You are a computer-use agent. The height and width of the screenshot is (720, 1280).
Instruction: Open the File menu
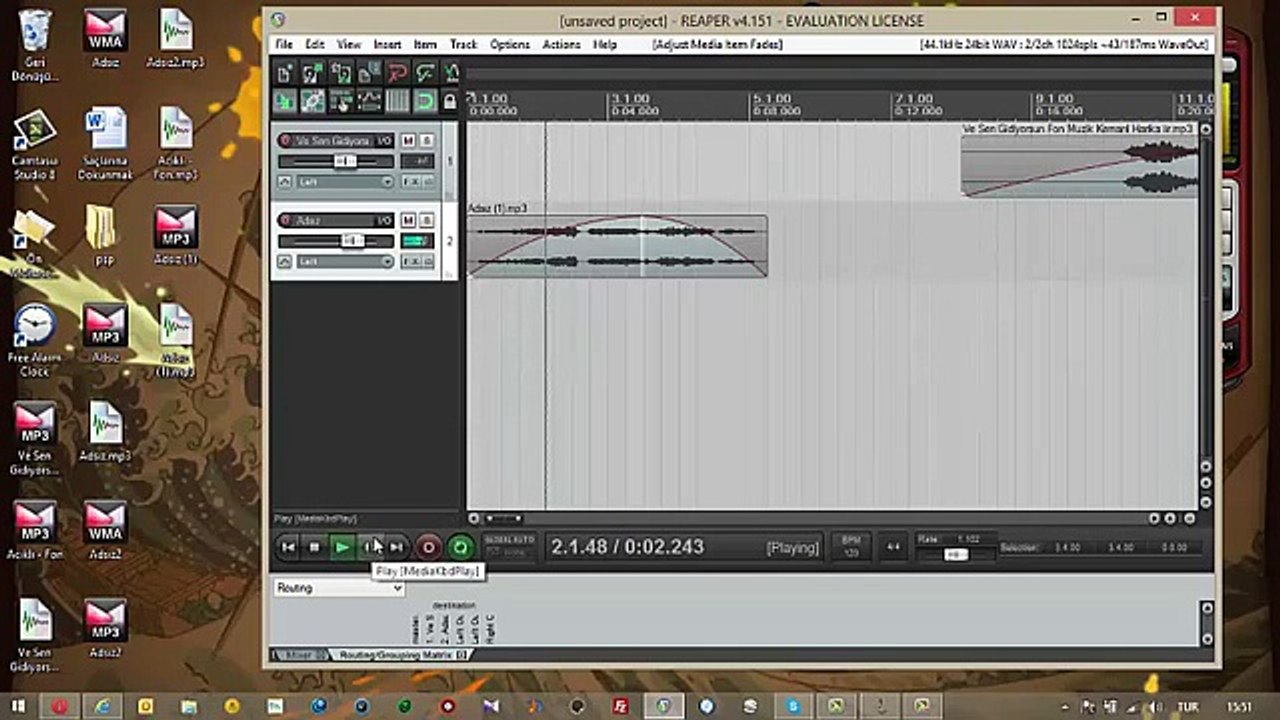click(284, 44)
